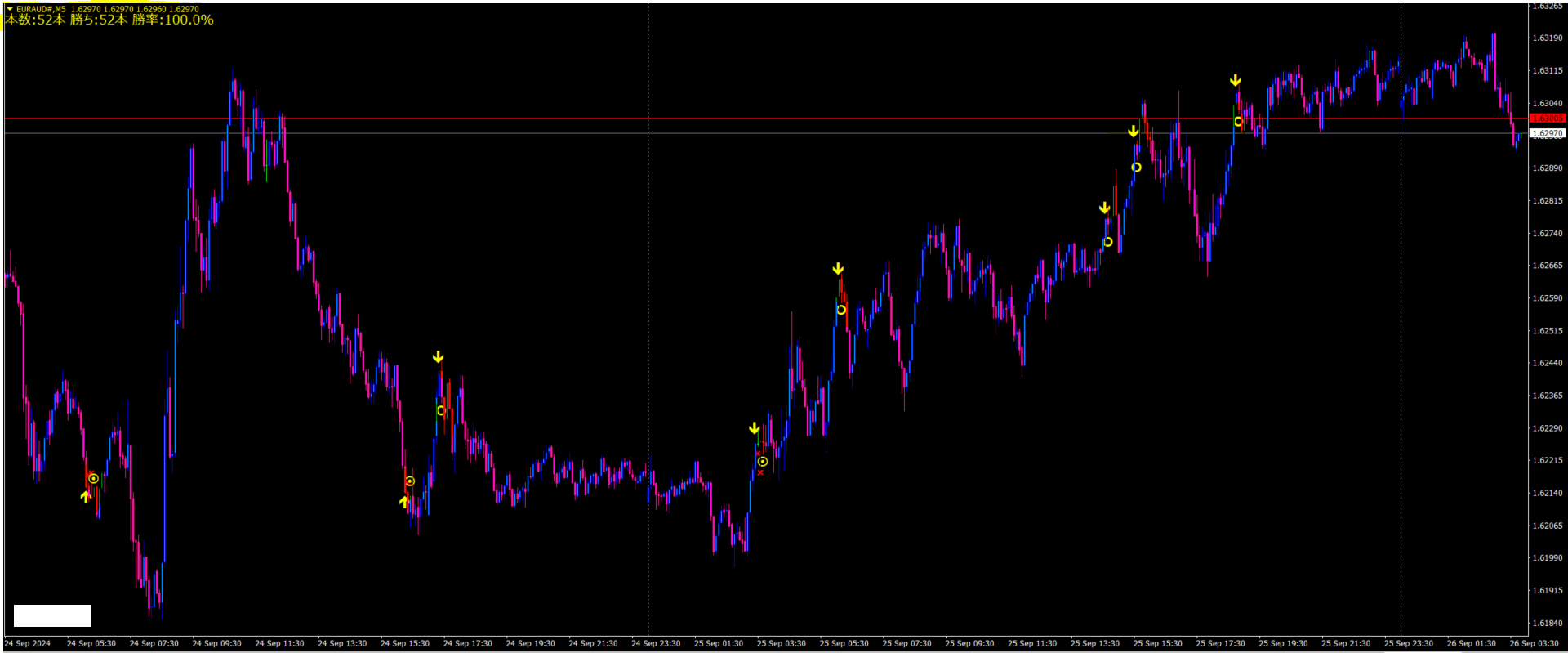Image resolution: width=1568 pixels, height=653 pixels.
Task: Click the 24 Sep 13:30 time label
Action: 342,644
